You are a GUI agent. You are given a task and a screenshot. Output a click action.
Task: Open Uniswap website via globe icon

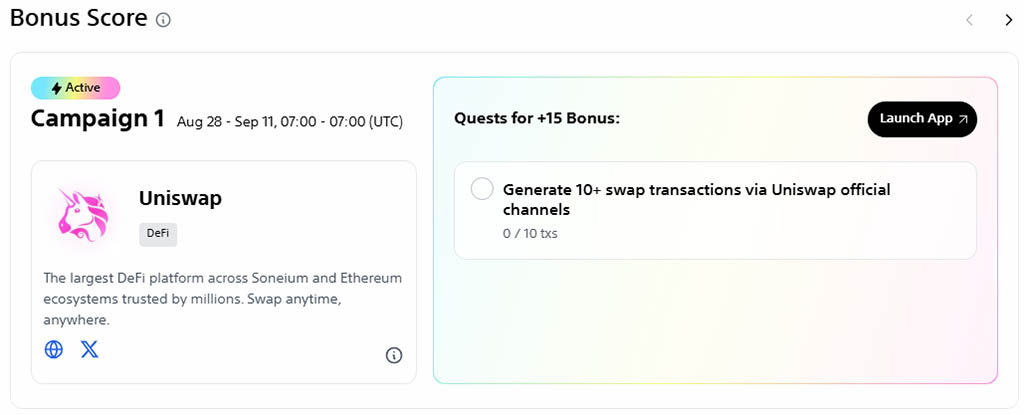pyautogui.click(x=54, y=349)
